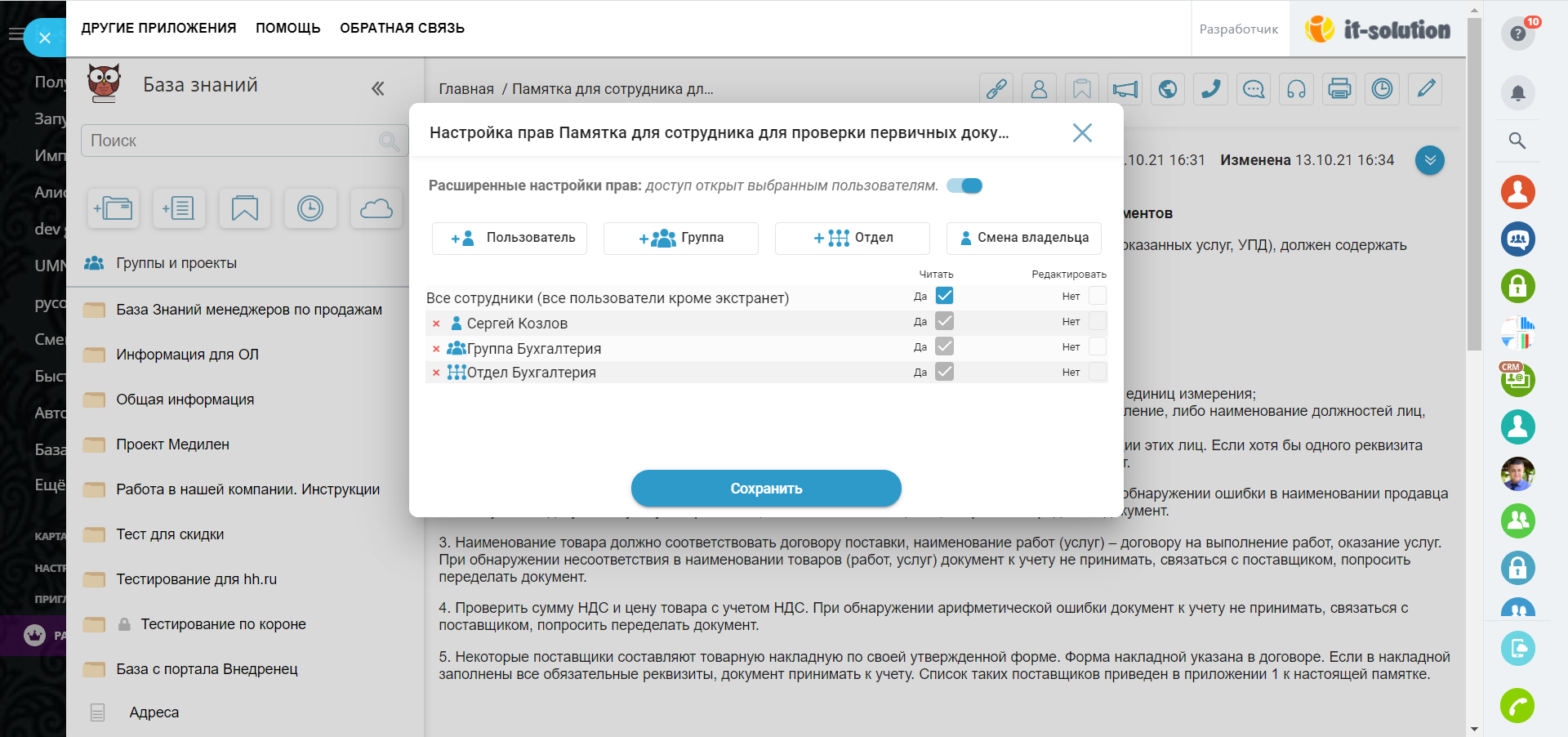This screenshot has height=737, width=1568.
Task: Open the it-solution logo link
Action: 1378,29
